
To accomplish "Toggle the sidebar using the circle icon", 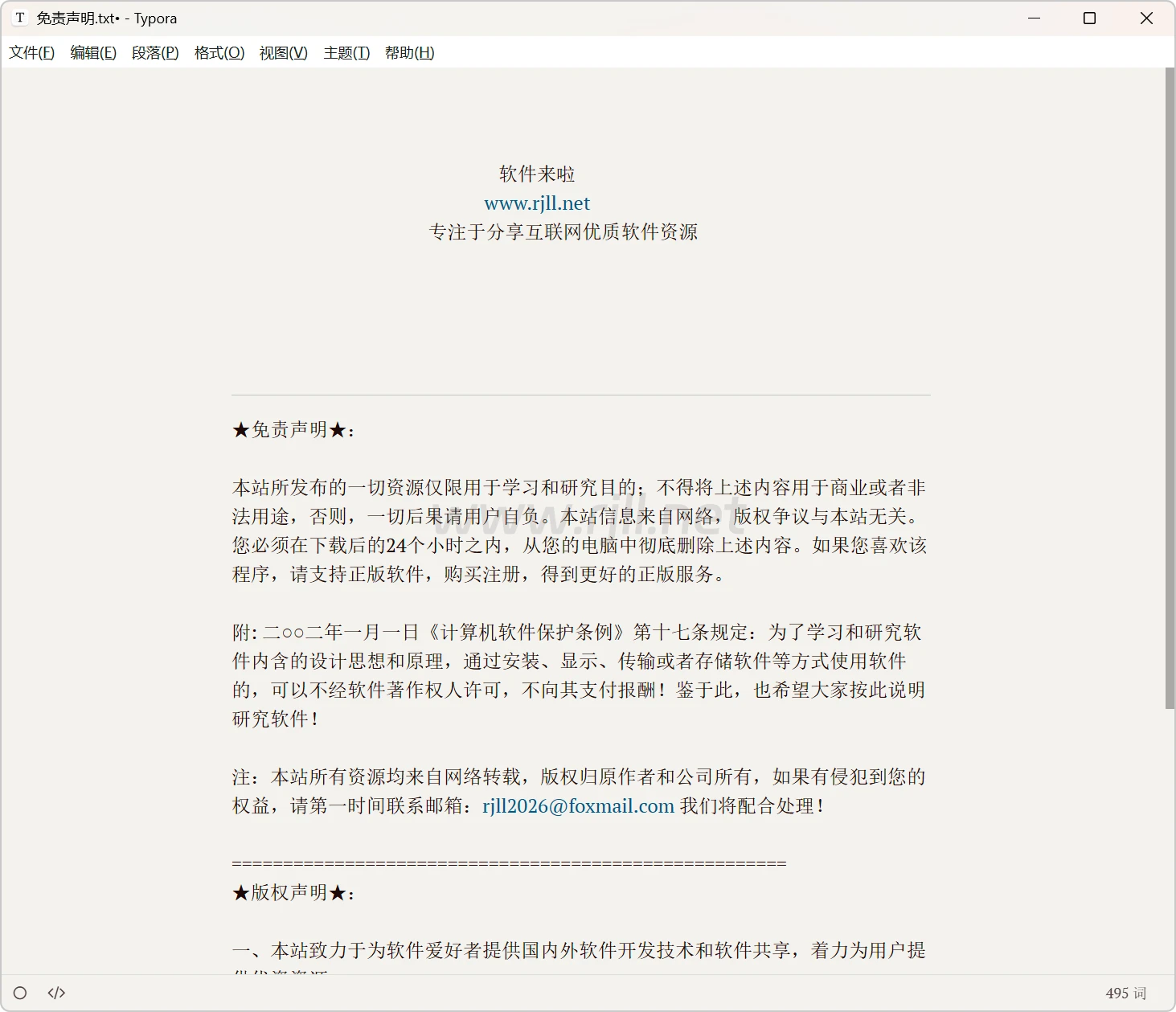I will [x=20, y=993].
